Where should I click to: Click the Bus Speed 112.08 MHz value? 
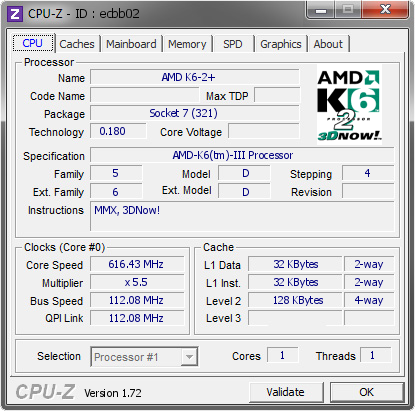point(137,300)
